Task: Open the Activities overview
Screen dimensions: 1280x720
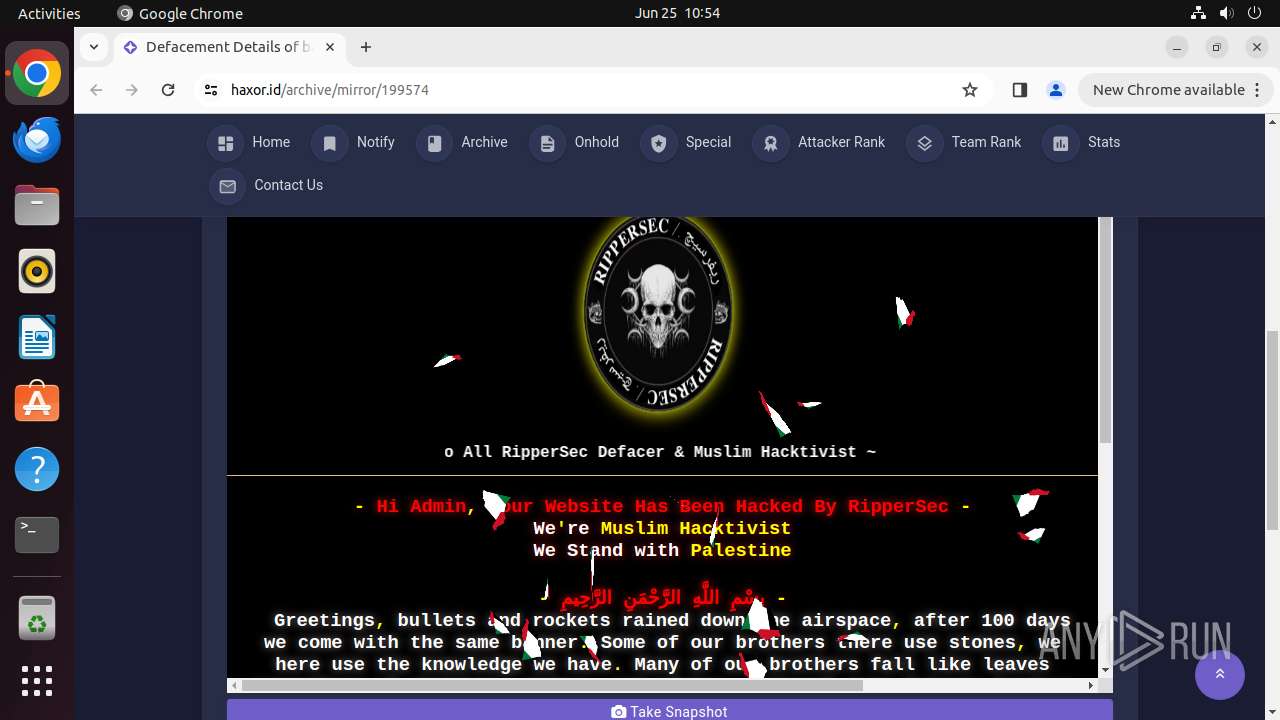Action: 49,13
